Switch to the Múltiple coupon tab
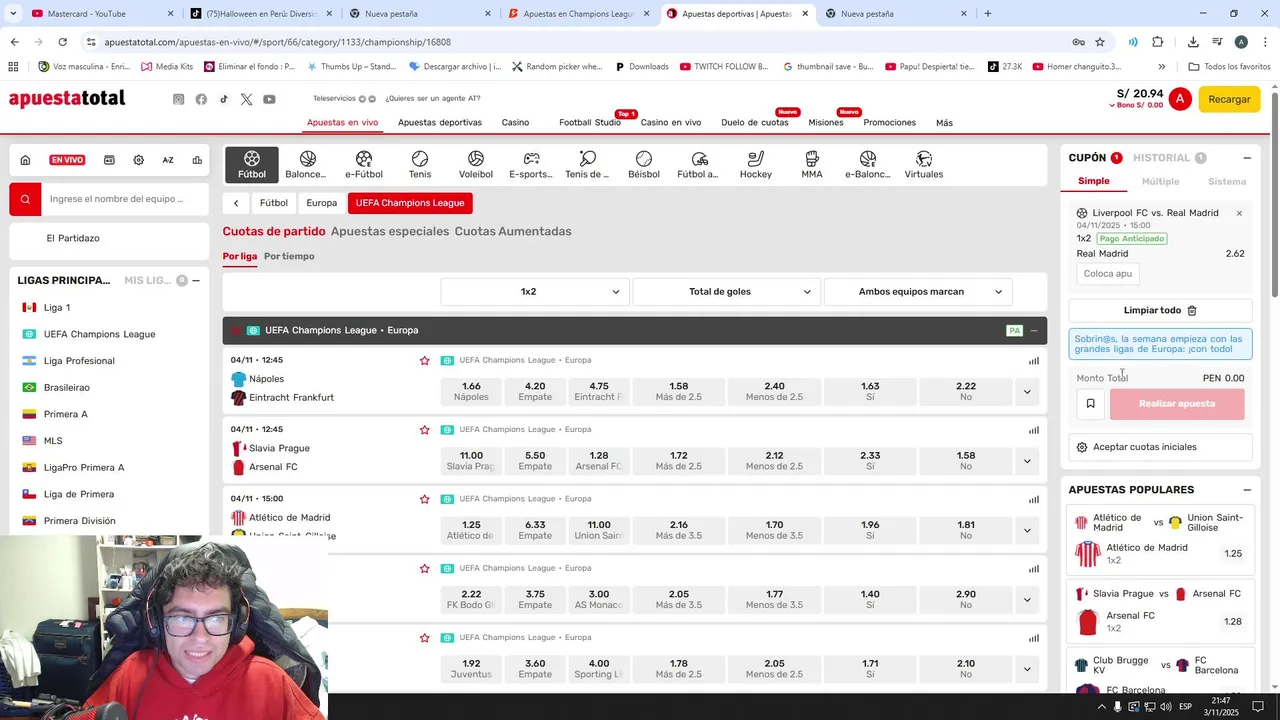Image resolution: width=1280 pixels, height=720 pixels. (1161, 182)
